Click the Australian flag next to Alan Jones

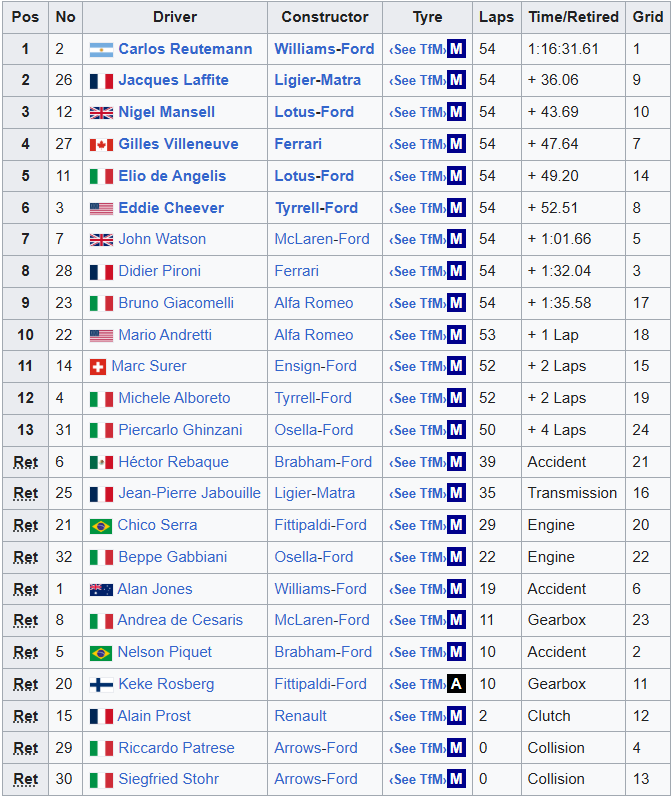point(100,589)
